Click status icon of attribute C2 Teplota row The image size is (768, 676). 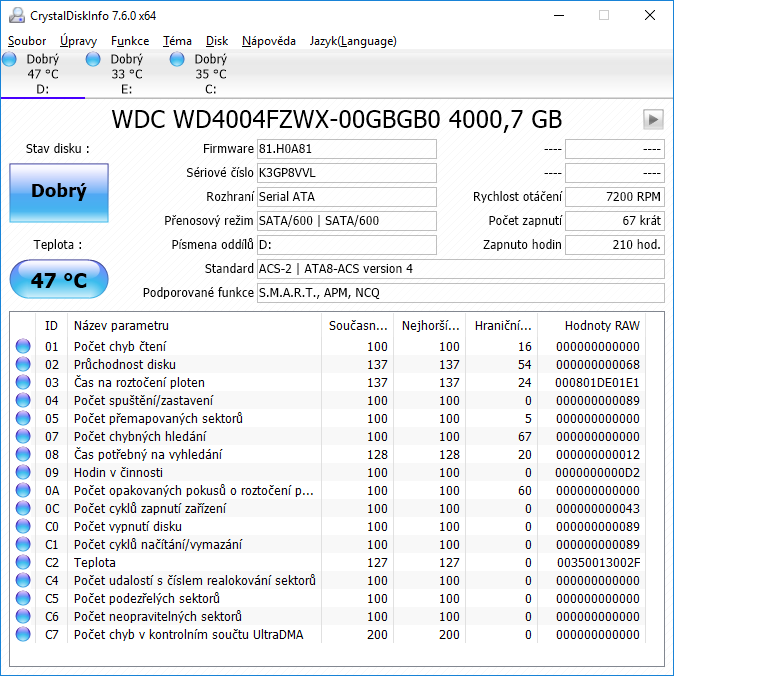(23, 562)
